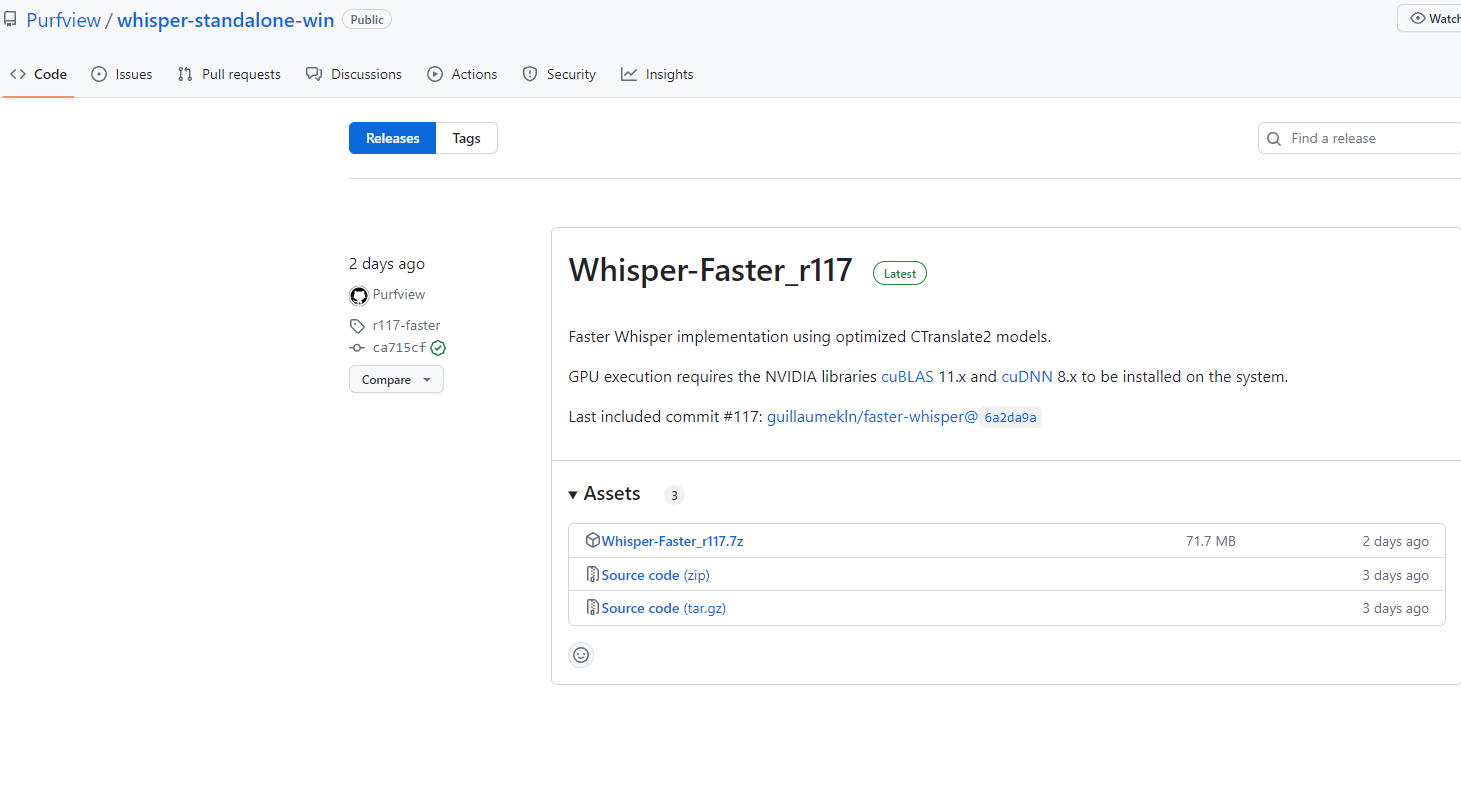The width and height of the screenshot is (1461, 806).
Task: Open the emoji reaction picker
Action: pos(581,654)
